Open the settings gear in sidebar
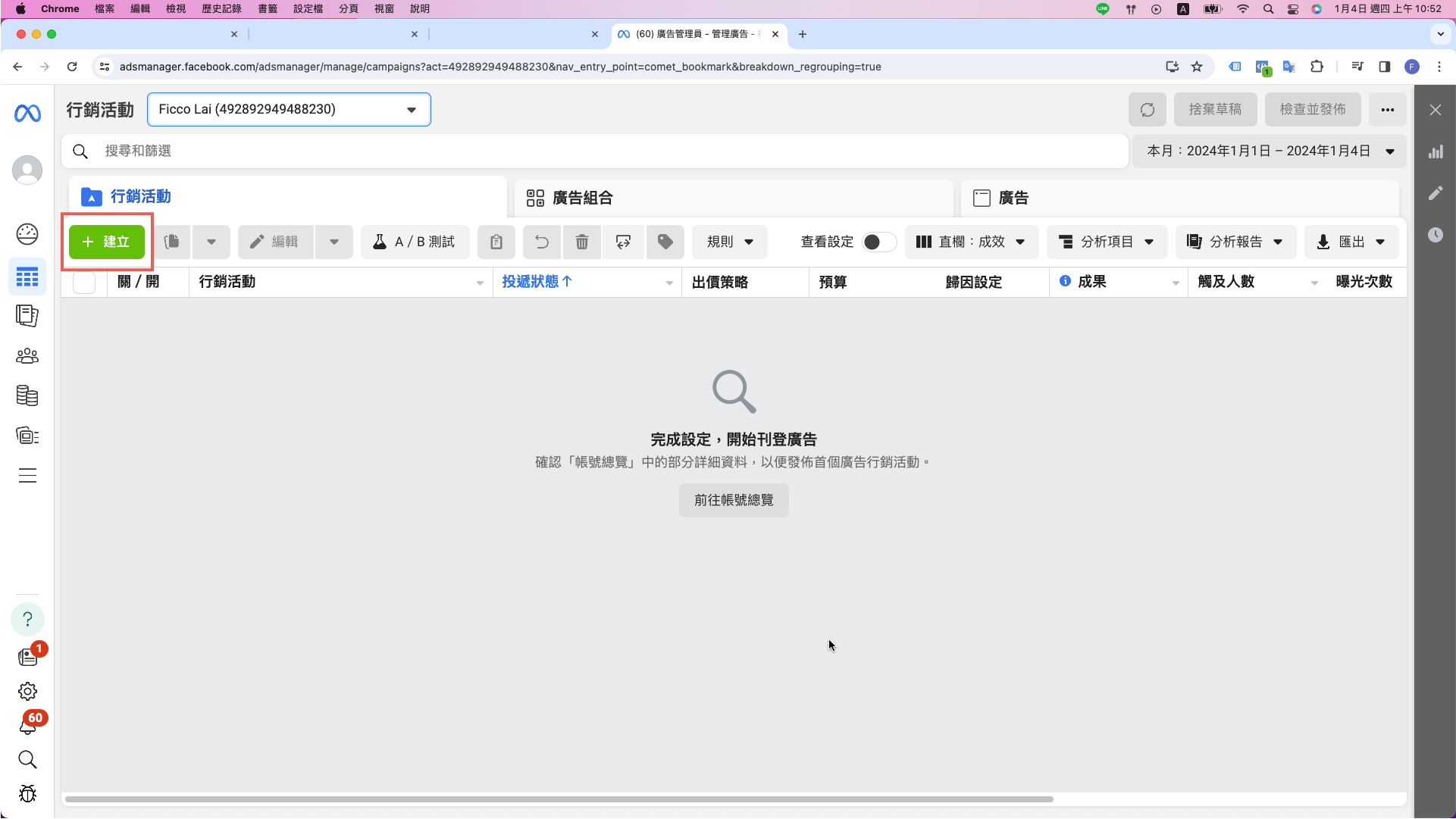The width and height of the screenshot is (1456, 819). click(27, 692)
